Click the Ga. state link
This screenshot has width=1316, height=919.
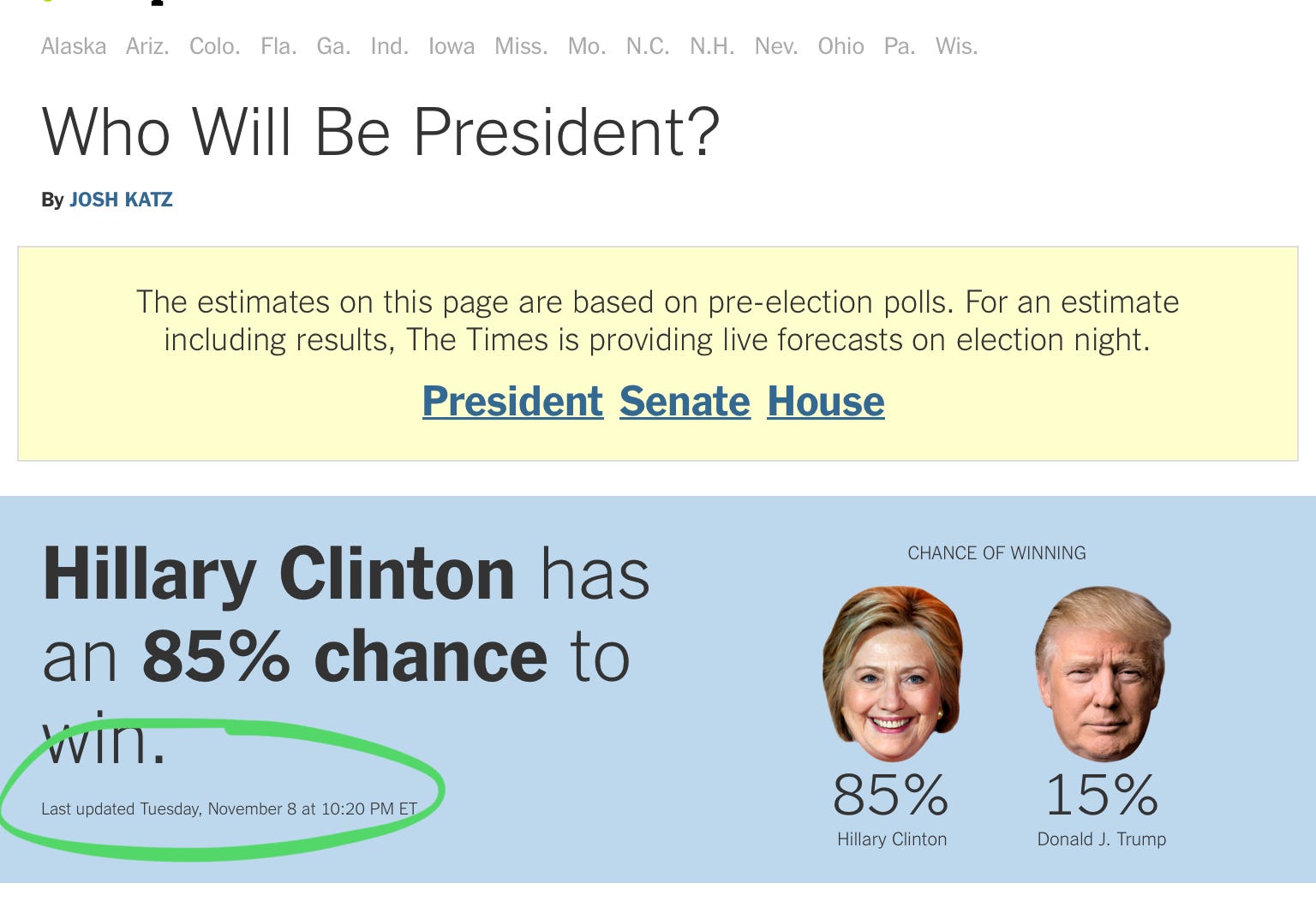(333, 46)
